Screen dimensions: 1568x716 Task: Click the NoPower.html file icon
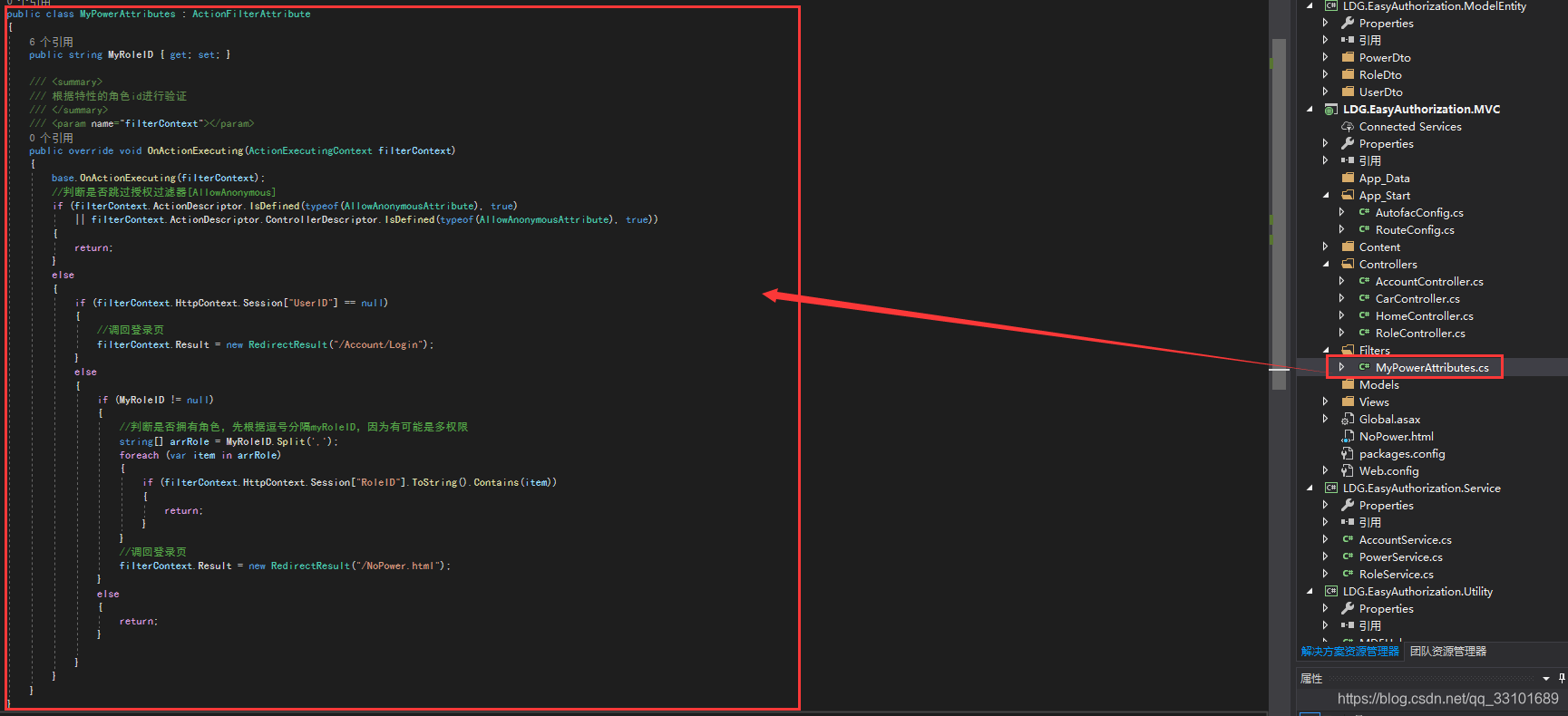tap(1348, 436)
